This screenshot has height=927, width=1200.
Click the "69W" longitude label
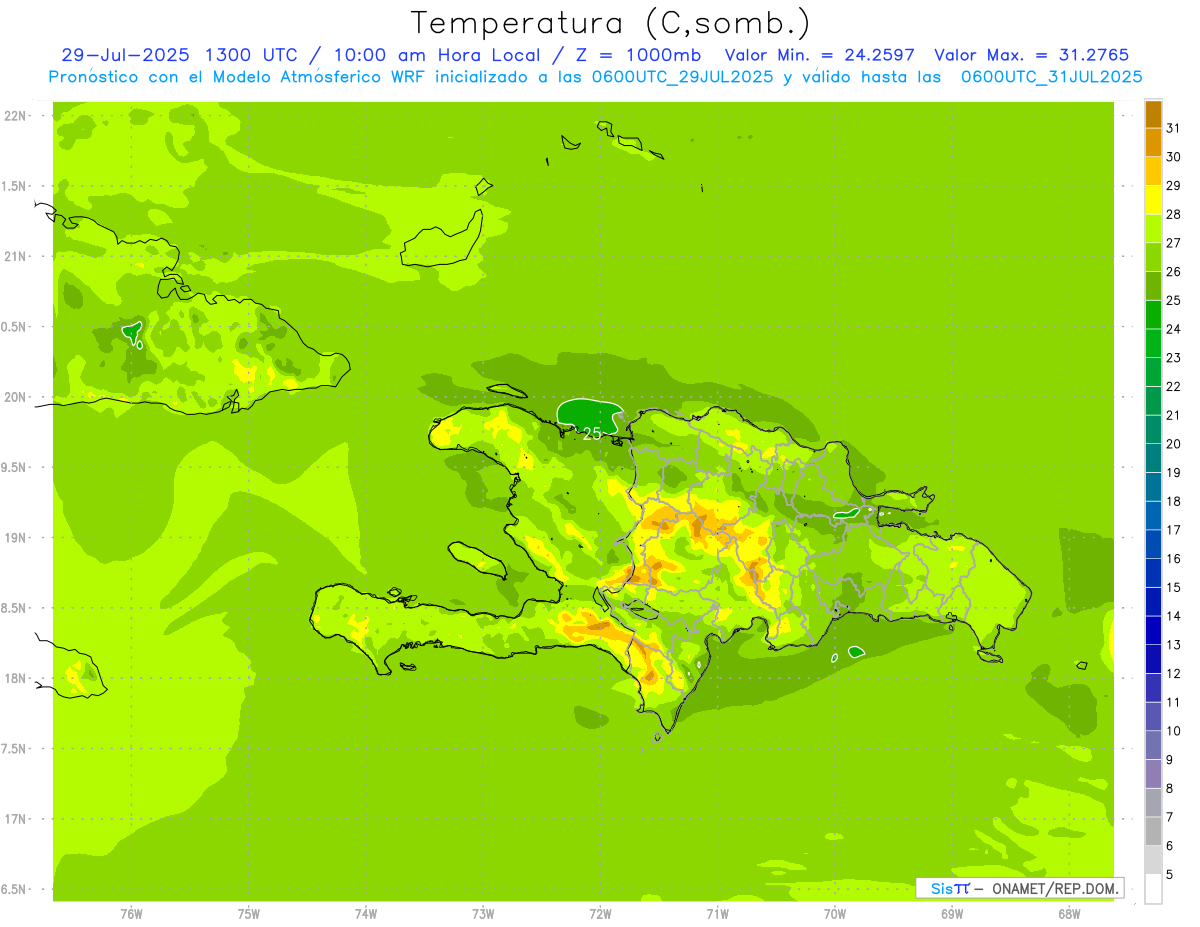[952, 914]
